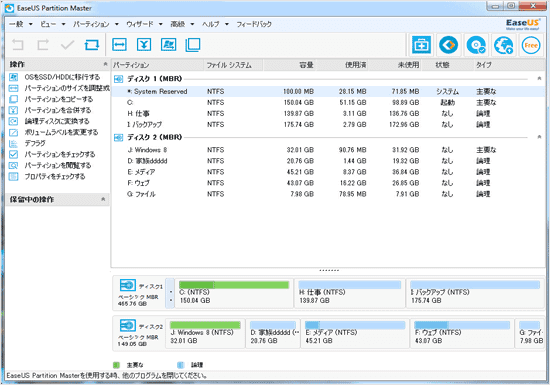This screenshot has height=385, width=550.
Task: Open the パーティション menu
Action: 91,24
